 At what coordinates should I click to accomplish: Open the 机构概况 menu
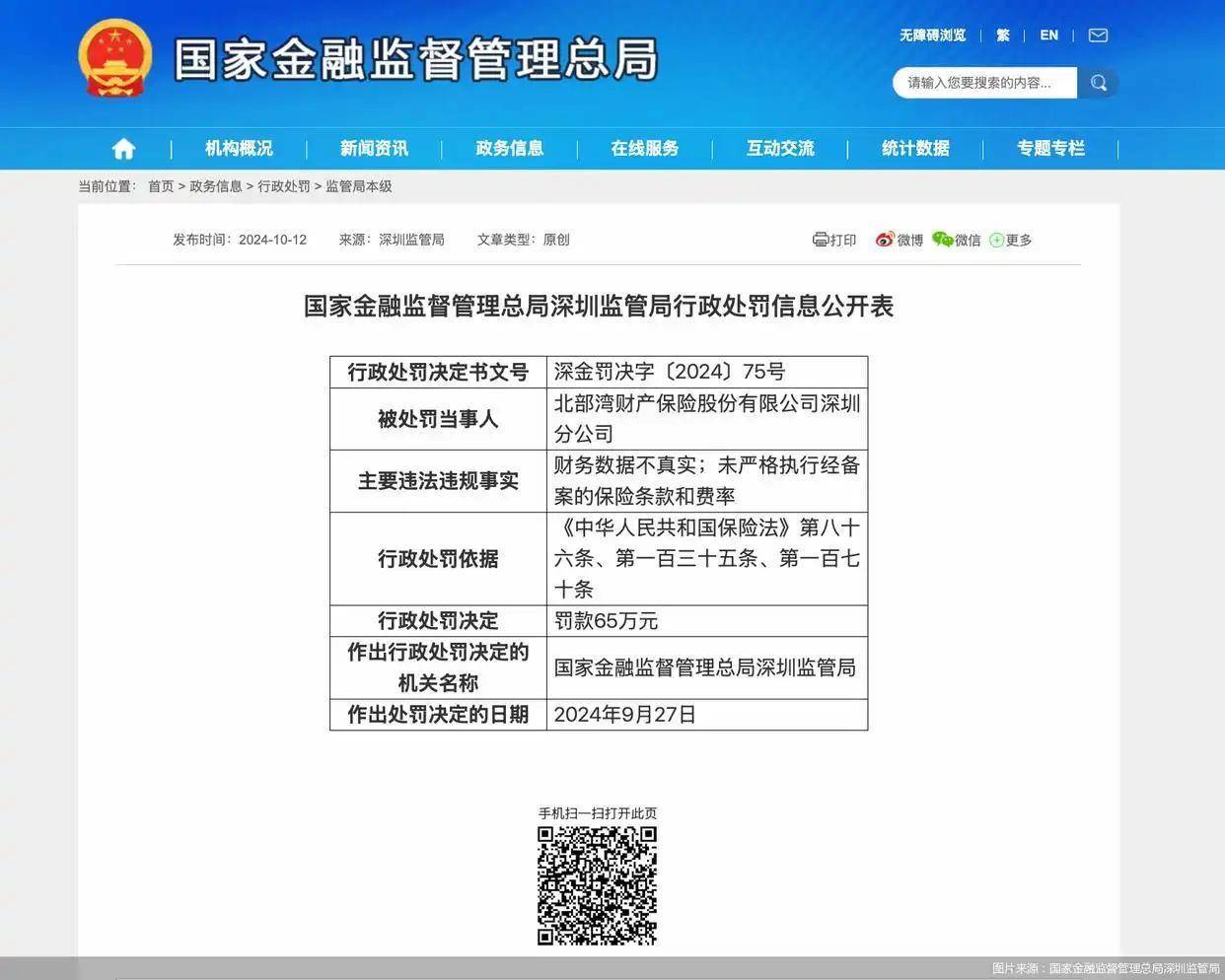[239, 149]
